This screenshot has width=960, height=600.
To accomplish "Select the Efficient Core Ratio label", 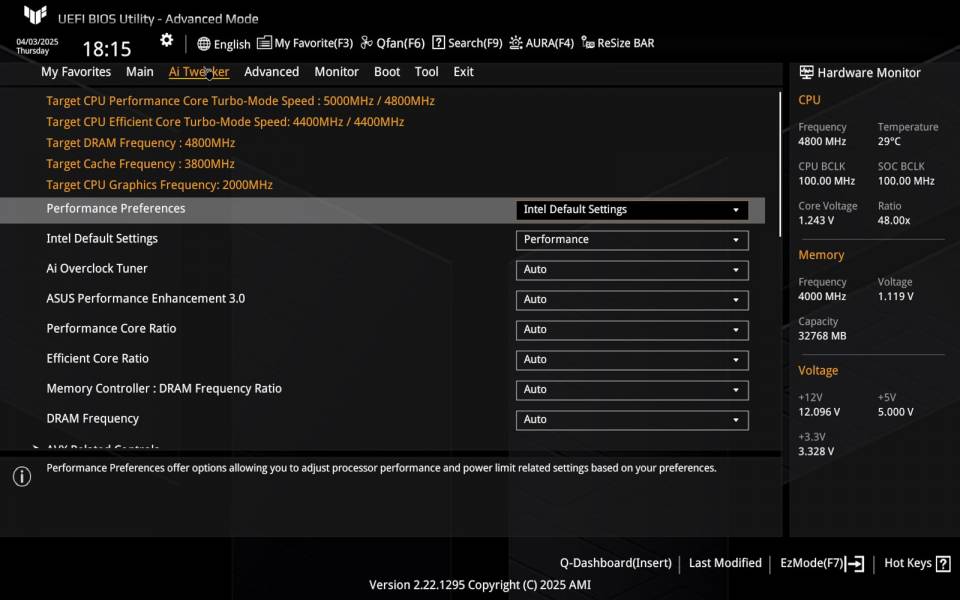I will 97,358.
